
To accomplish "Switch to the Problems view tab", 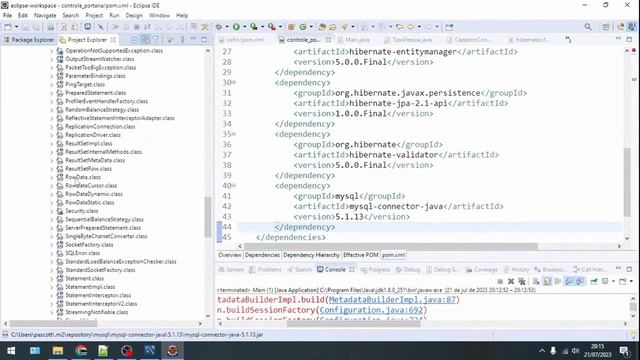I will (265, 269).
